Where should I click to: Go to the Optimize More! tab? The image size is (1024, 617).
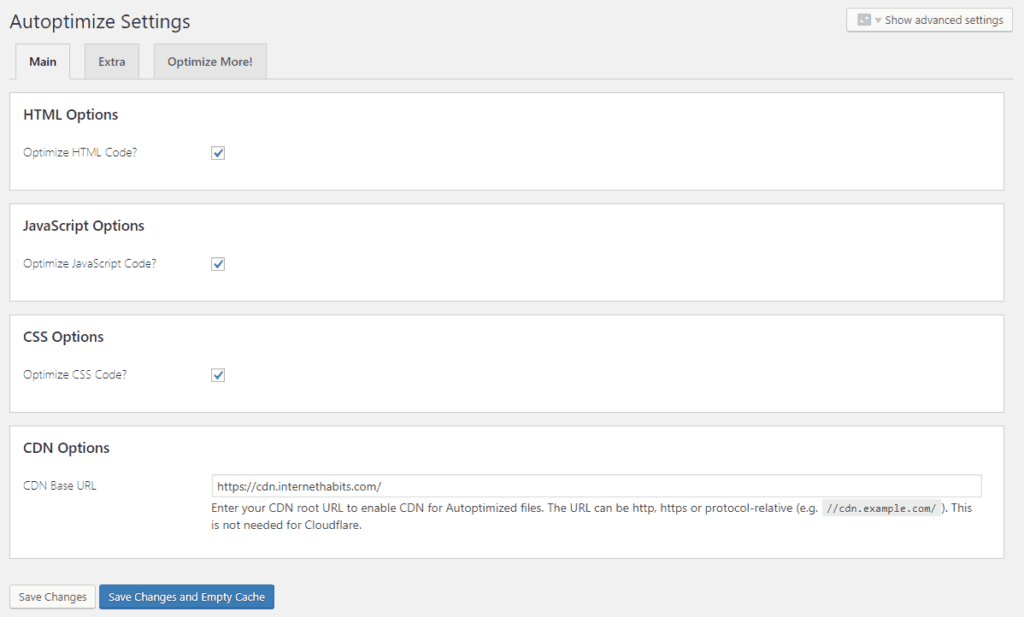point(210,62)
